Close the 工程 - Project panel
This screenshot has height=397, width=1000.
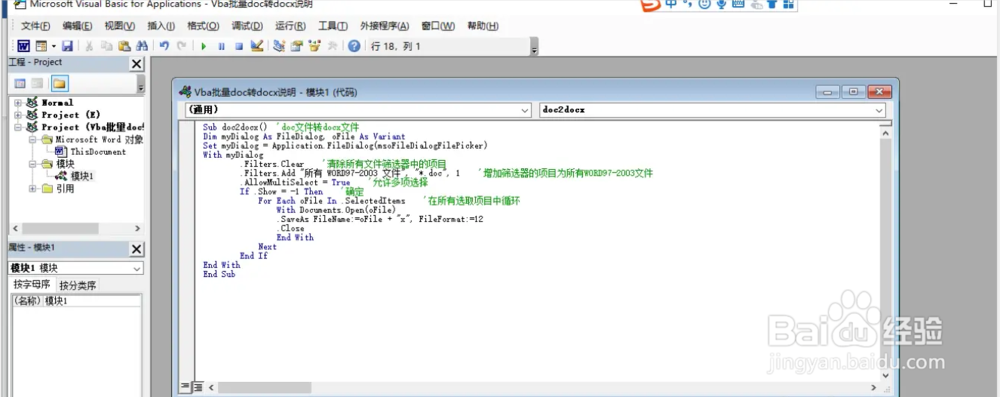pos(136,64)
